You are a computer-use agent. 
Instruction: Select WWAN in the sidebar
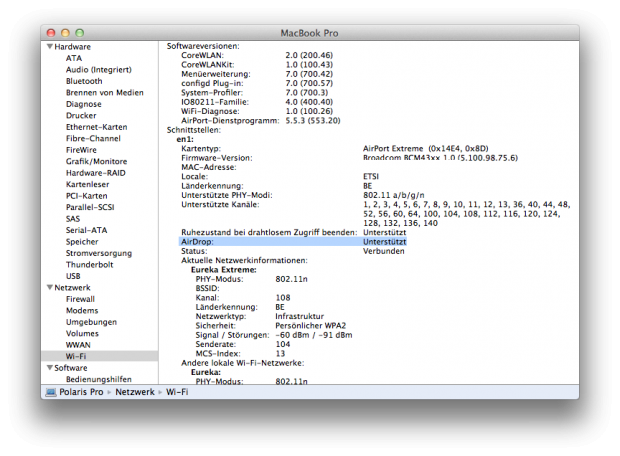[78, 345]
